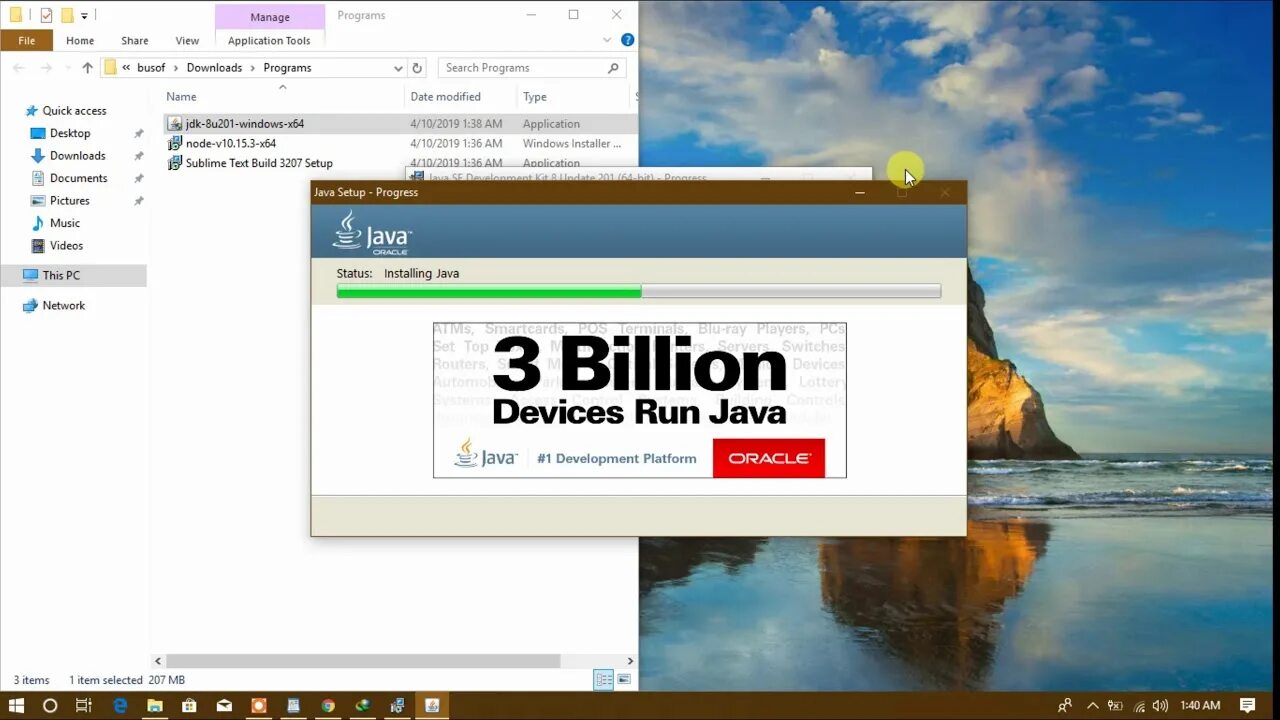Select Programs in the address breadcrumb
Viewport: 1280px width, 720px height.
[287, 68]
